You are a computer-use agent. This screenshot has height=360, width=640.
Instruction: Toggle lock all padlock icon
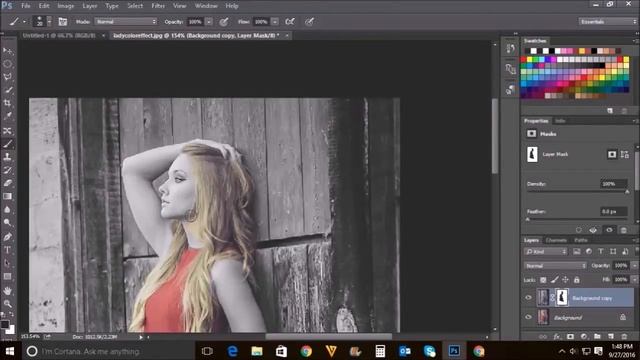576,280
